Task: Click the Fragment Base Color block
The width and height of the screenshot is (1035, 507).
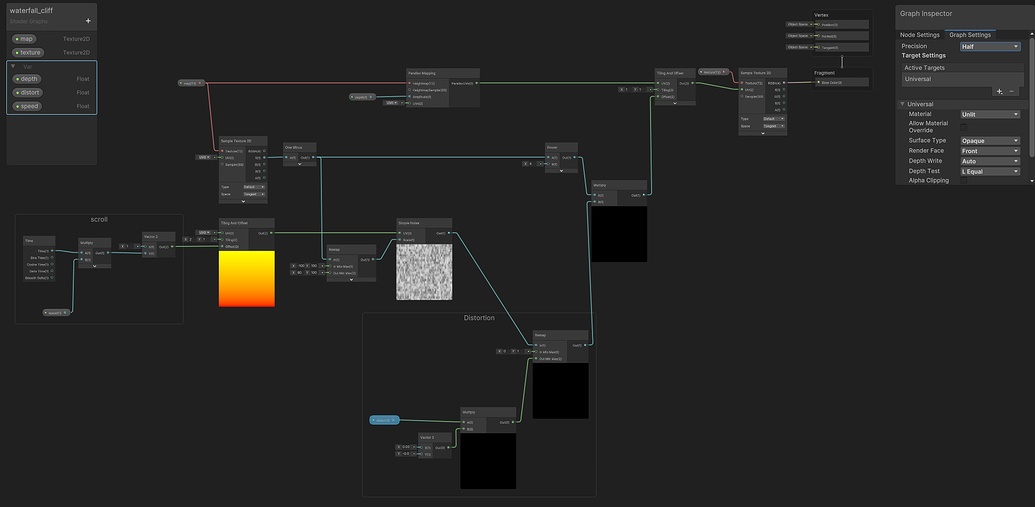Action: [838, 82]
